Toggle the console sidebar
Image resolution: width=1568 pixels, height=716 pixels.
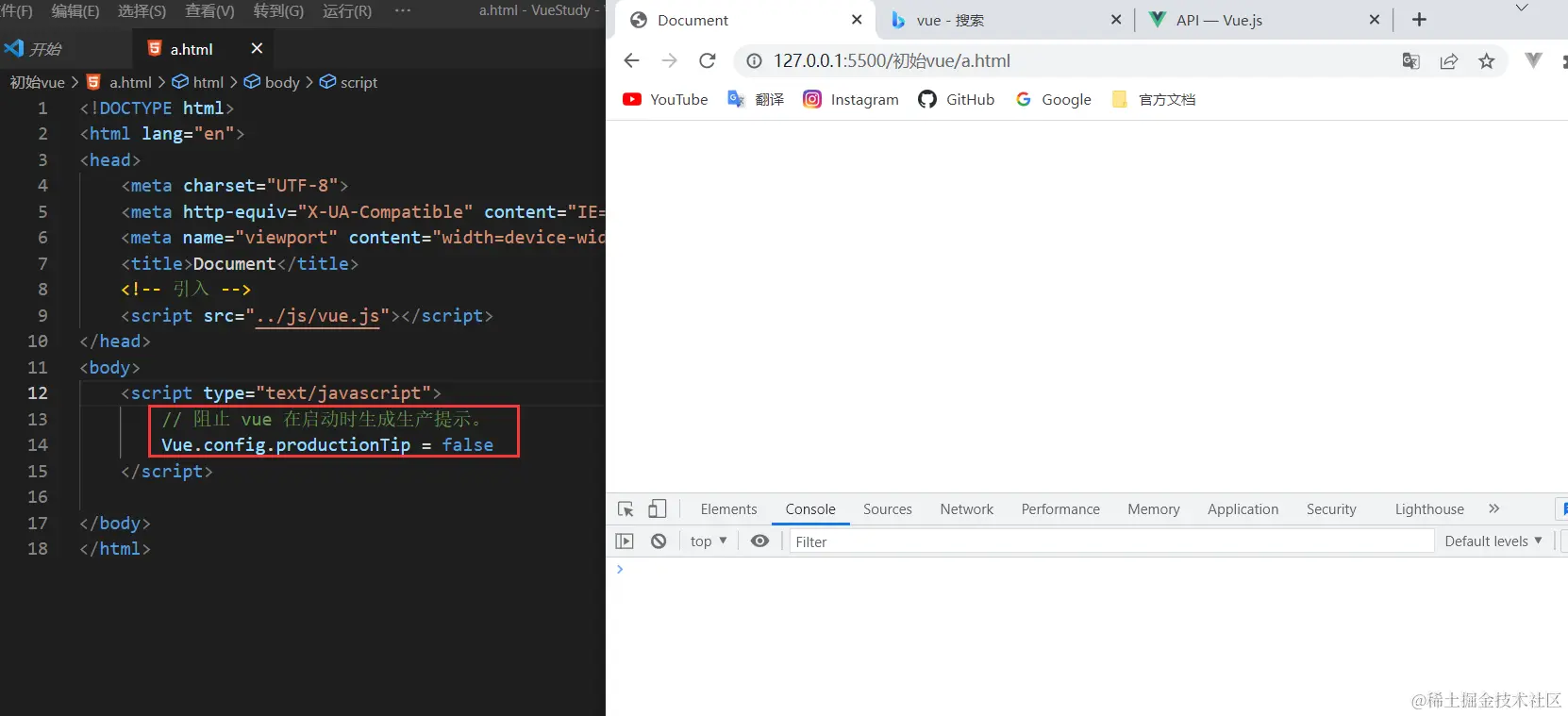[625, 541]
